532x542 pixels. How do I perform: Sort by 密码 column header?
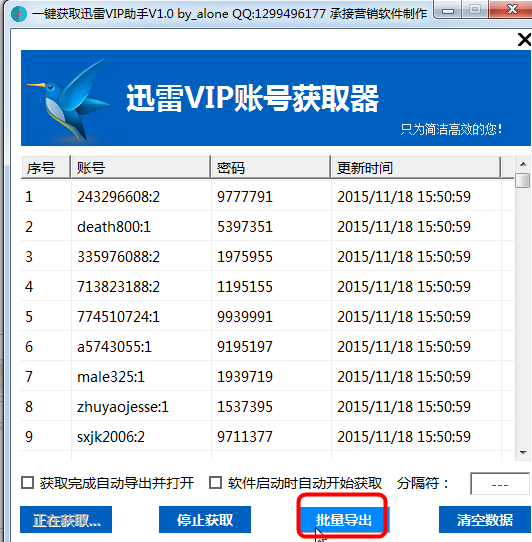tap(271, 168)
